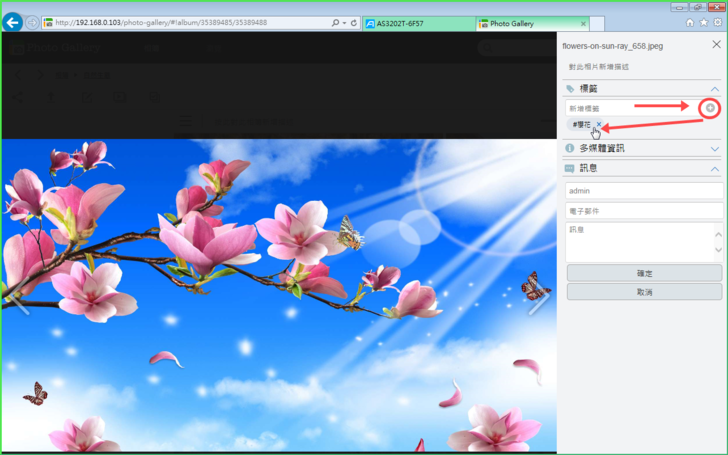
Task: Close the photo details side panel
Action: pos(716,45)
